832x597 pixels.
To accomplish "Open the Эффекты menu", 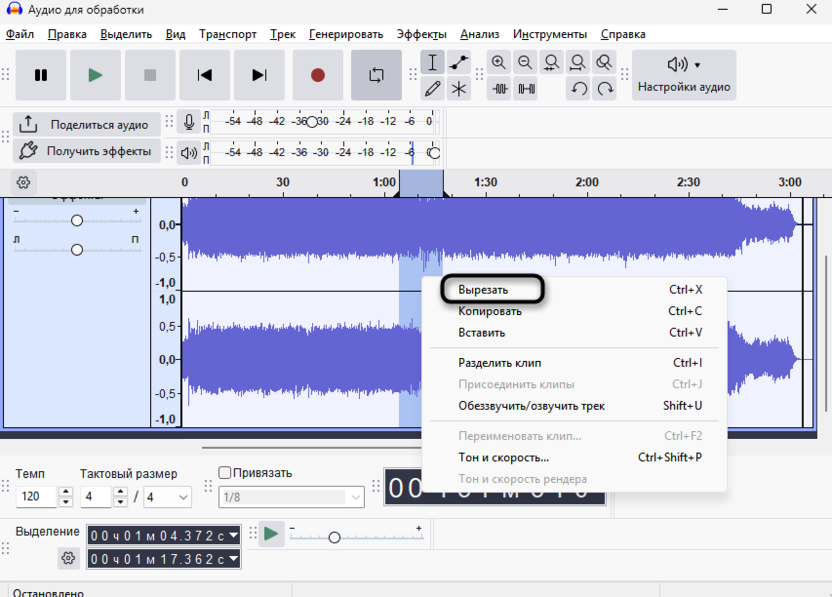I will click(423, 33).
